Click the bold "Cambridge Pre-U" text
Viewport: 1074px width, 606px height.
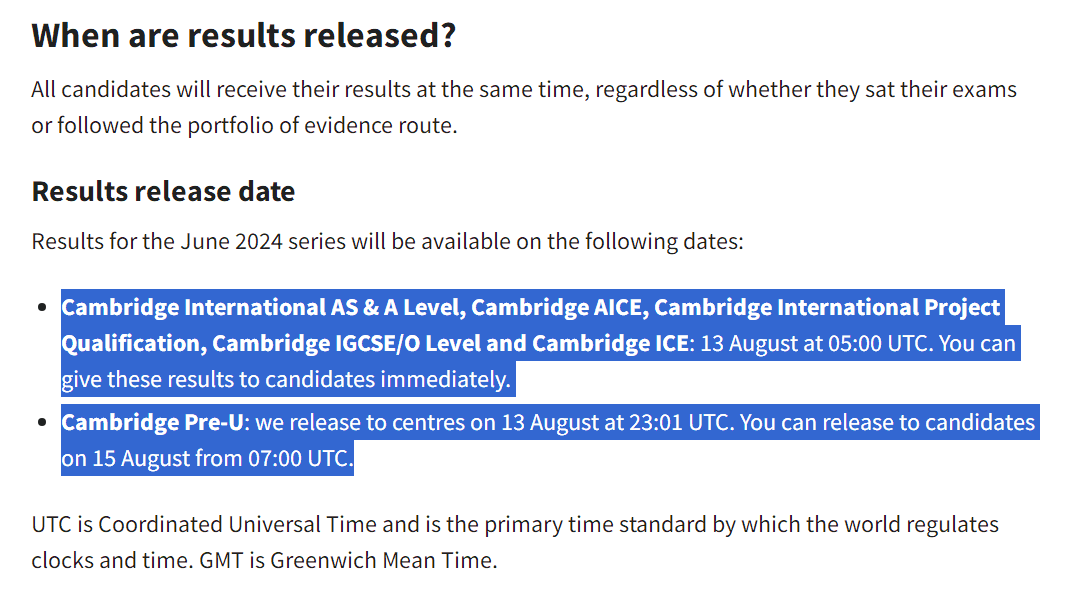click(x=153, y=422)
